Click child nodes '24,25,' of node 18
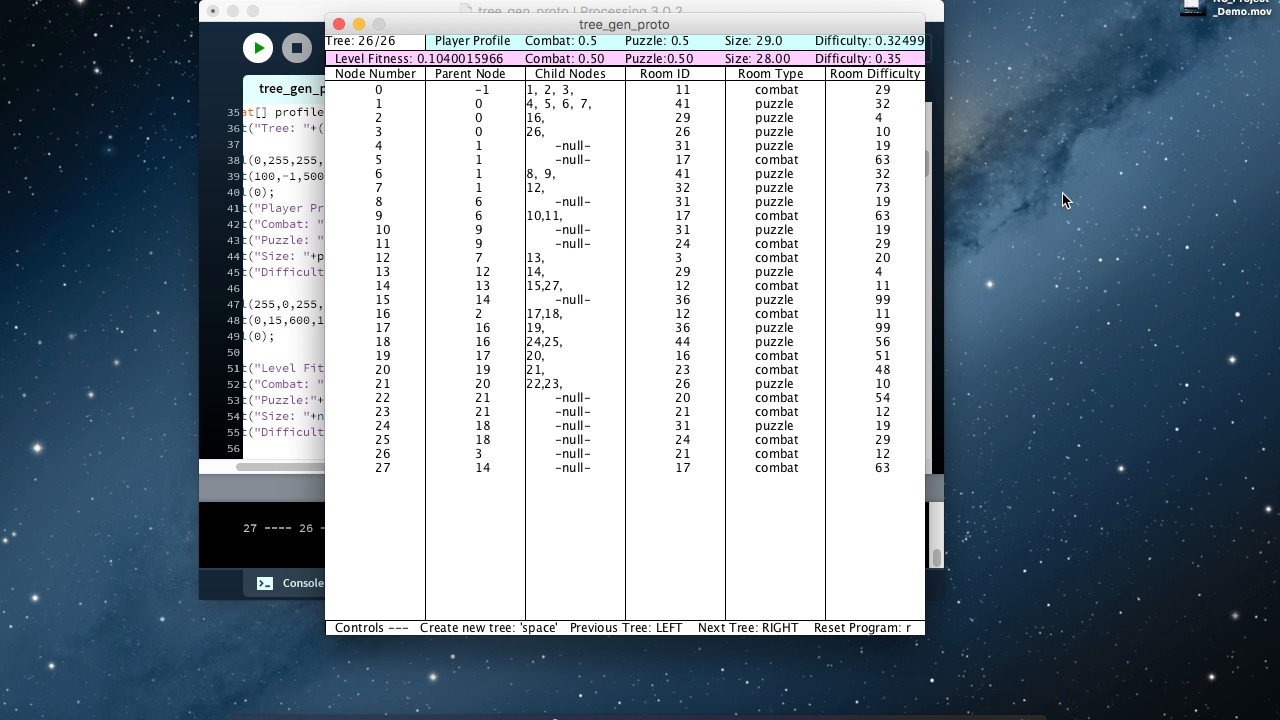 (x=544, y=342)
